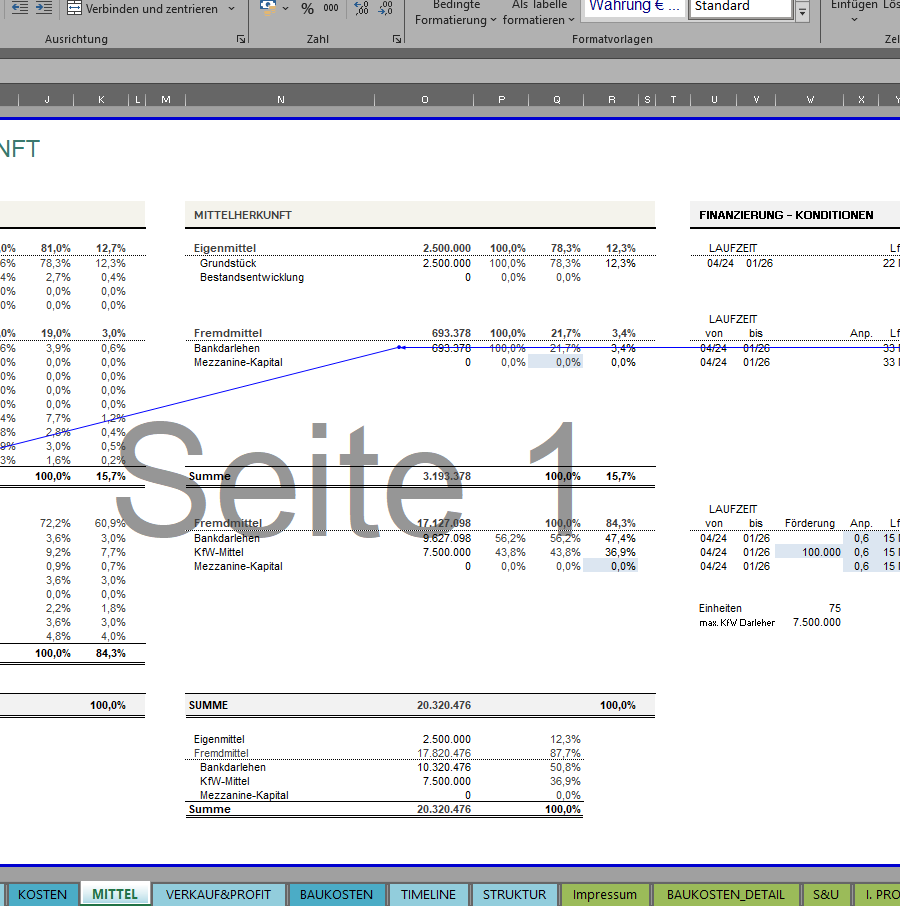Screen dimensions: 900x906
Task: Apply thousands separator format (000)
Action: point(331,9)
